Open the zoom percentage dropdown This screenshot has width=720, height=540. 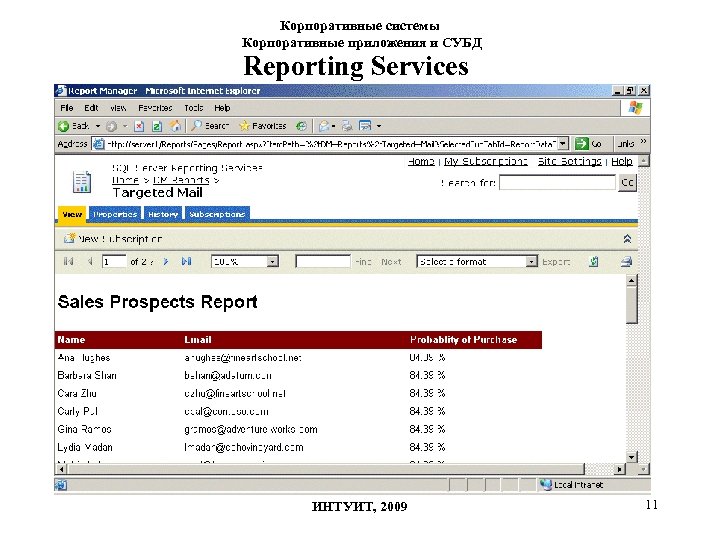(x=272, y=262)
